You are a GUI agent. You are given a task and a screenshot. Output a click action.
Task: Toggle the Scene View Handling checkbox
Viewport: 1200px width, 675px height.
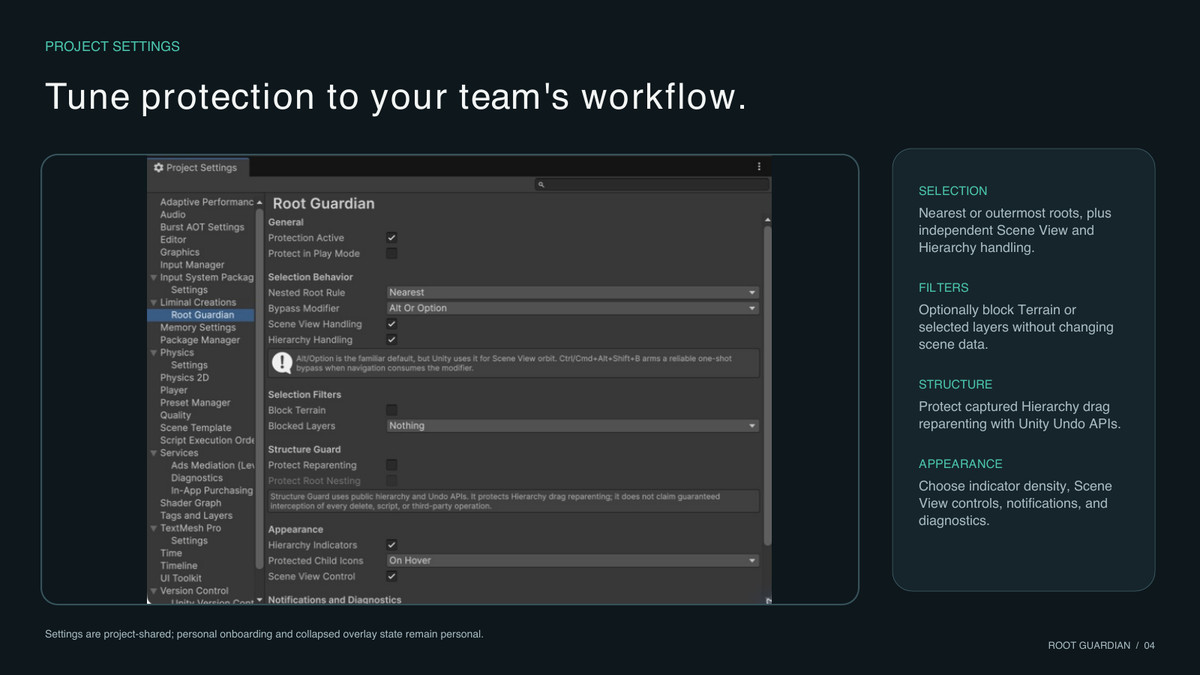point(392,324)
